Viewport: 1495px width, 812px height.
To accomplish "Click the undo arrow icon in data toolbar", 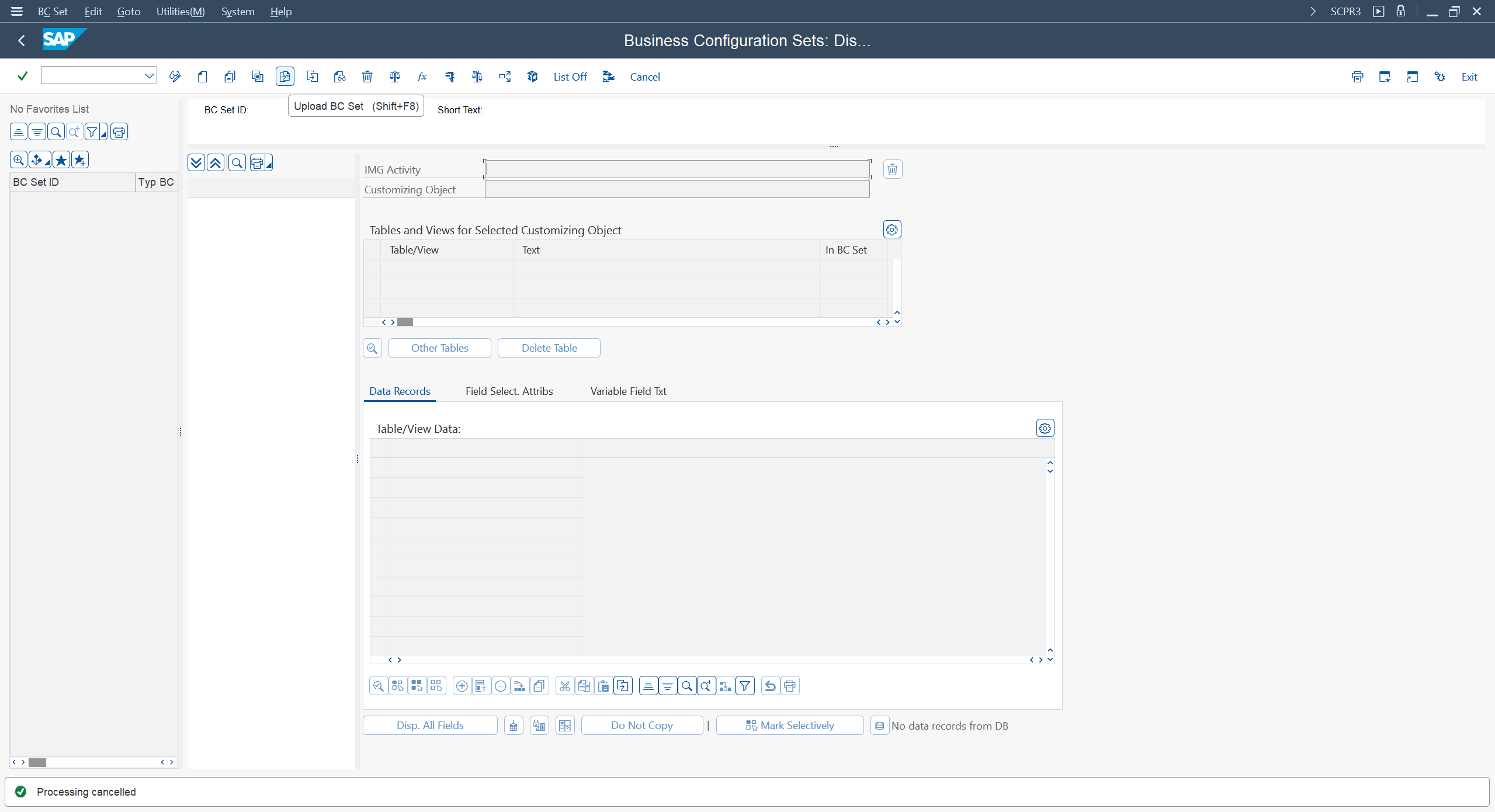I will coord(771,686).
